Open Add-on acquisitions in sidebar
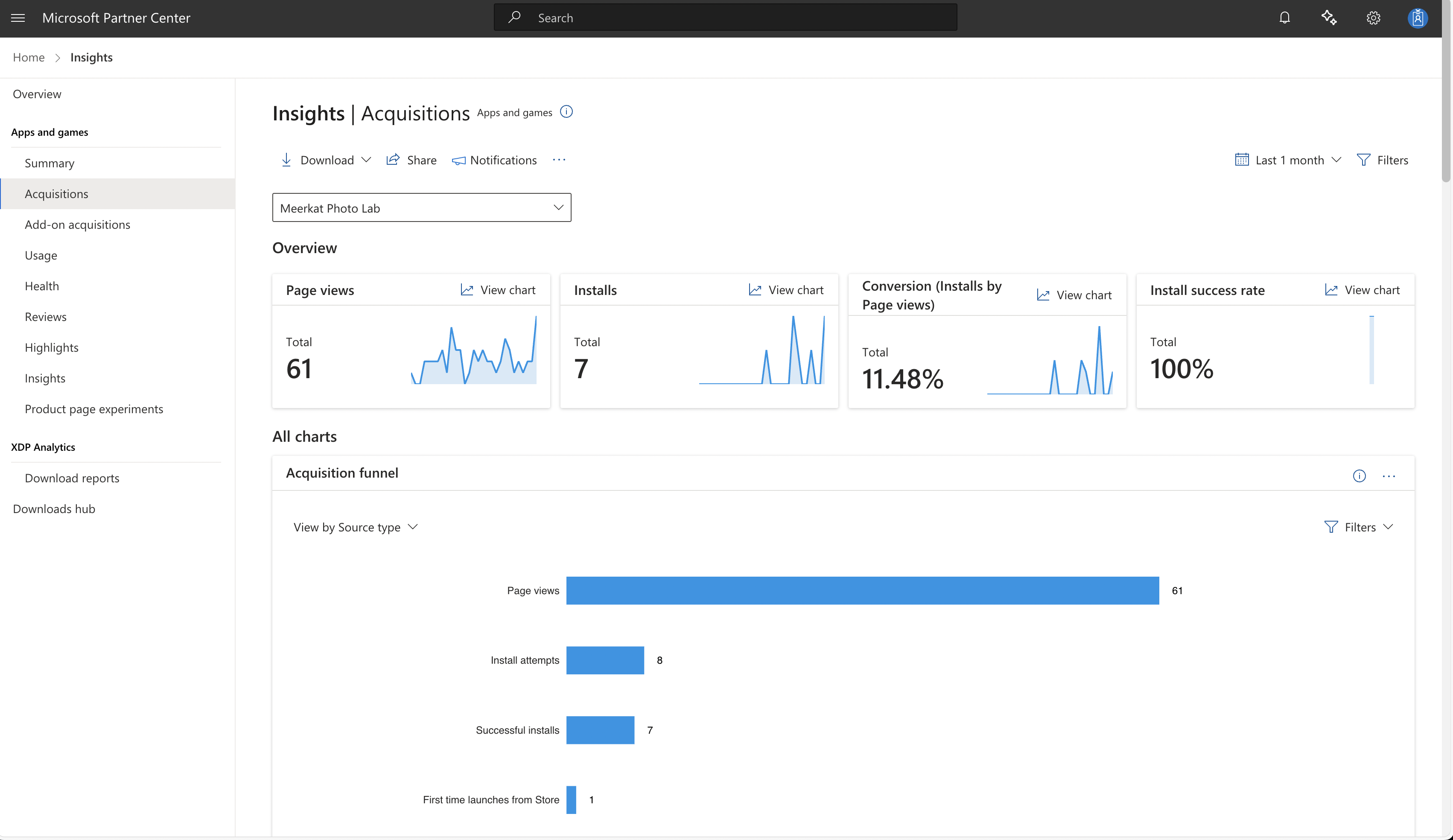Screen dimensions: 1453x840 coord(77,224)
